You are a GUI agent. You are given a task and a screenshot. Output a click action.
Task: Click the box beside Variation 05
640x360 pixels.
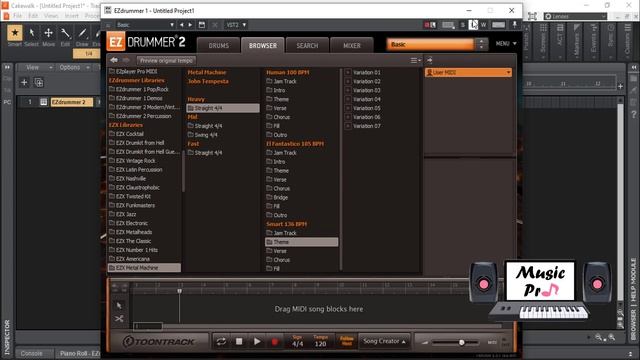tap(348, 108)
